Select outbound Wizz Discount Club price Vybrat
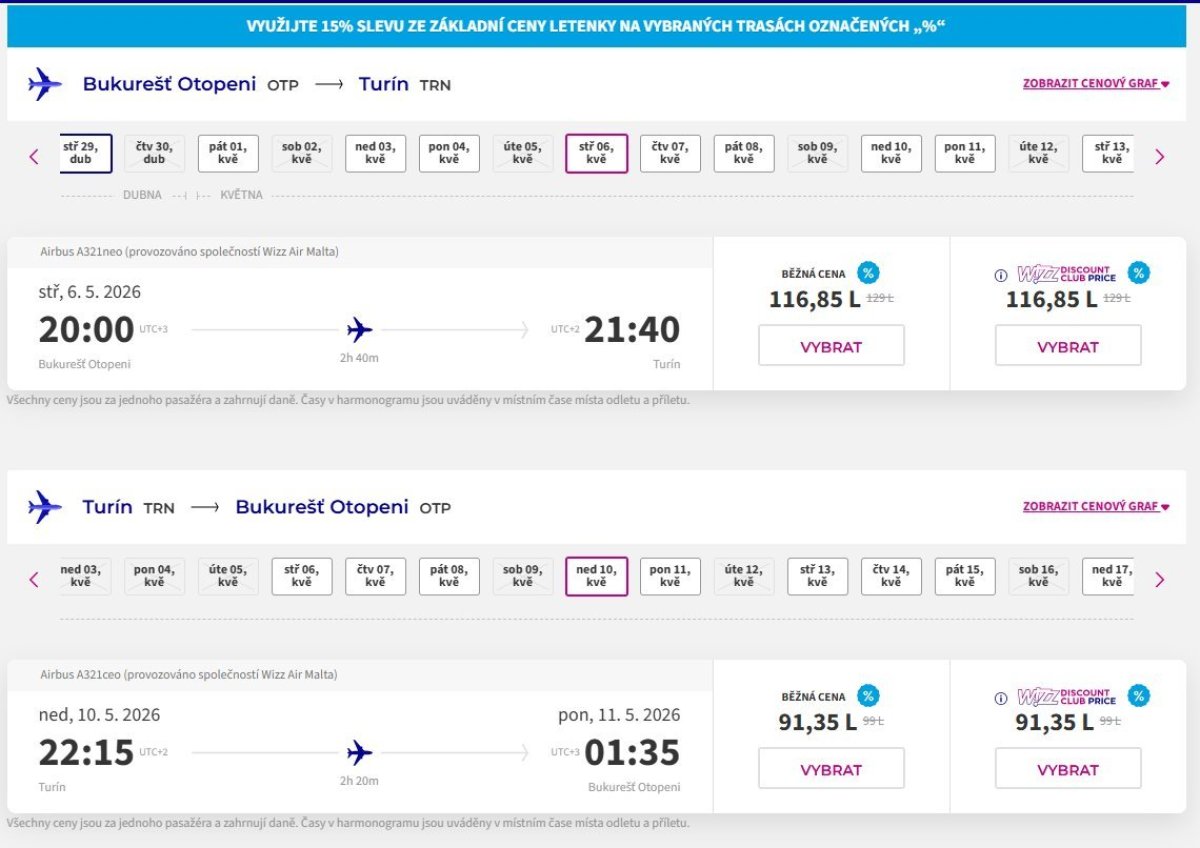This screenshot has height=848, width=1200. coord(1067,346)
